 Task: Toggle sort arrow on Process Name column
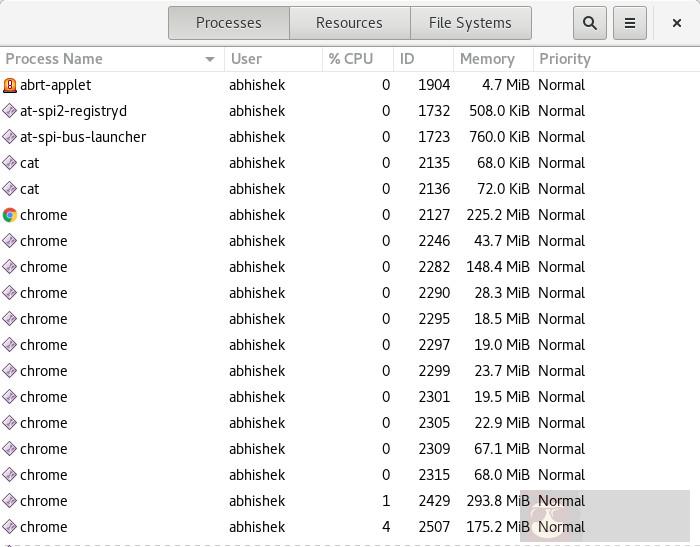coord(210,59)
